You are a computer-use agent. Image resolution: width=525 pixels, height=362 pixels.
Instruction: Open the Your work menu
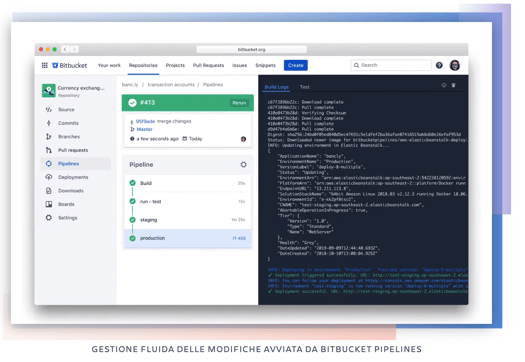pos(109,65)
